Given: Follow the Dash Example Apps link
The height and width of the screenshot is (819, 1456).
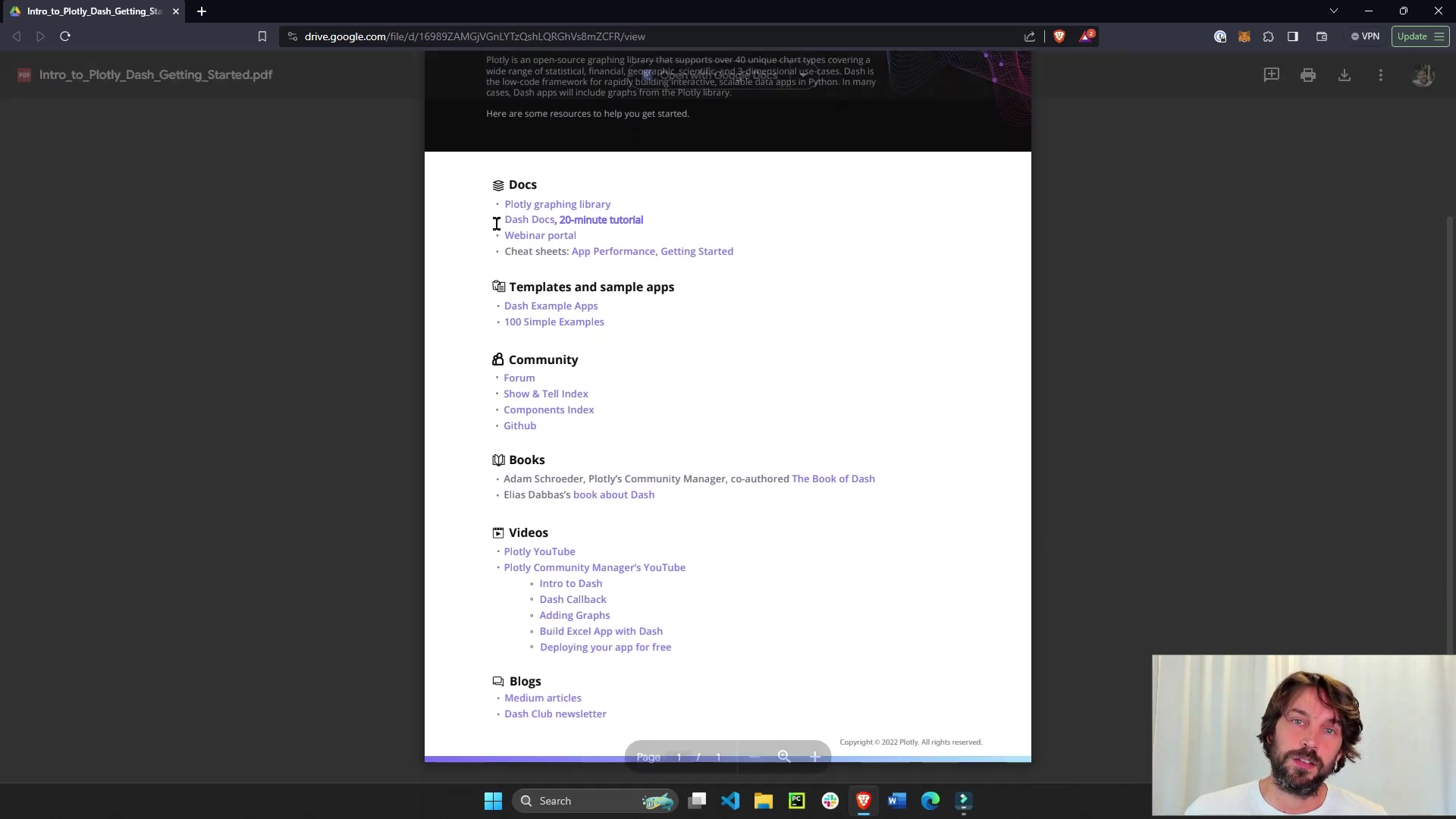Looking at the screenshot, I should coord(551,306).
